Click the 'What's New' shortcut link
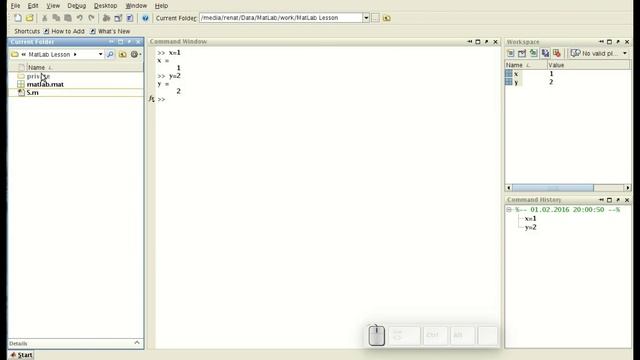The width and height of the screenshot is (640, 360). click(110, 31)
